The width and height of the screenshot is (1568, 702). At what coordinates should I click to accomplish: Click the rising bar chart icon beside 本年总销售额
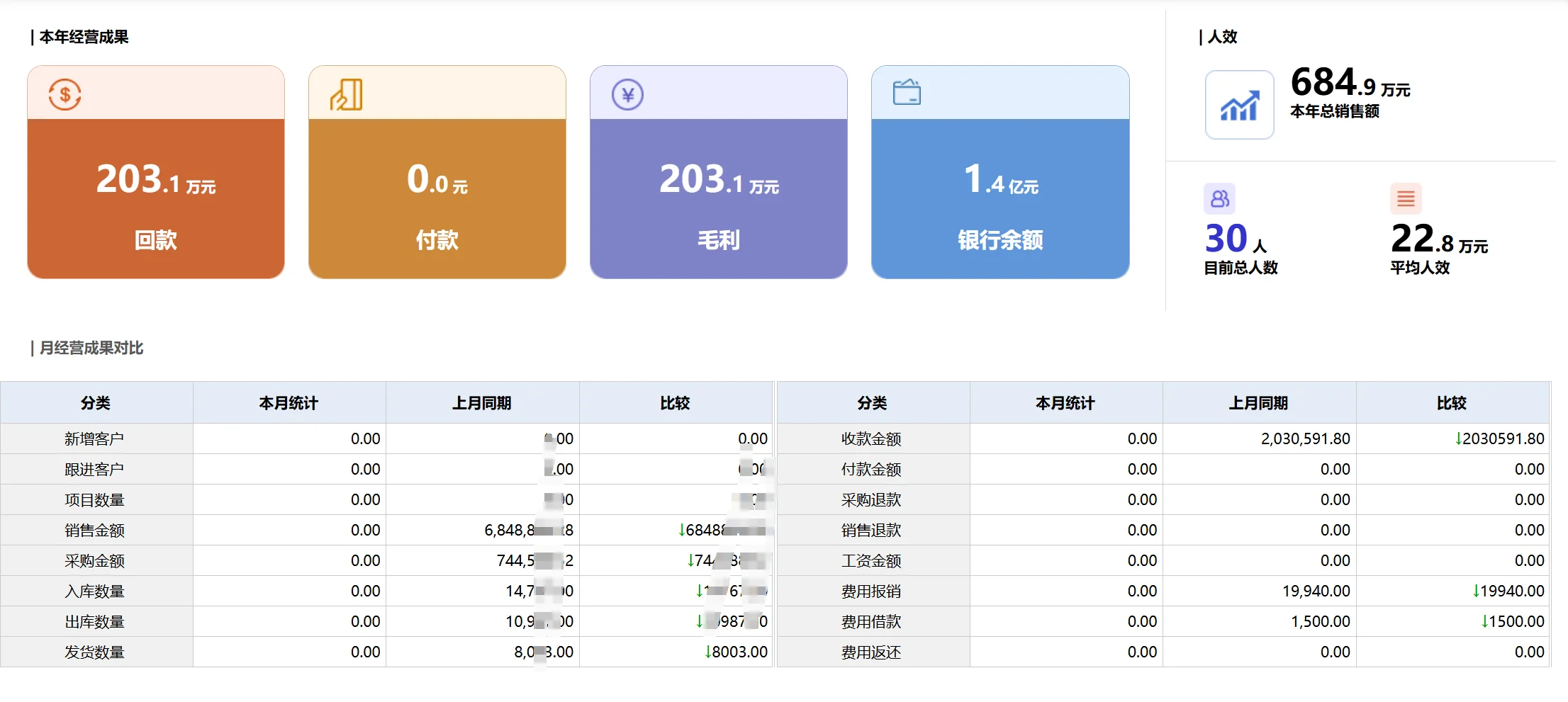point(1239,106)
